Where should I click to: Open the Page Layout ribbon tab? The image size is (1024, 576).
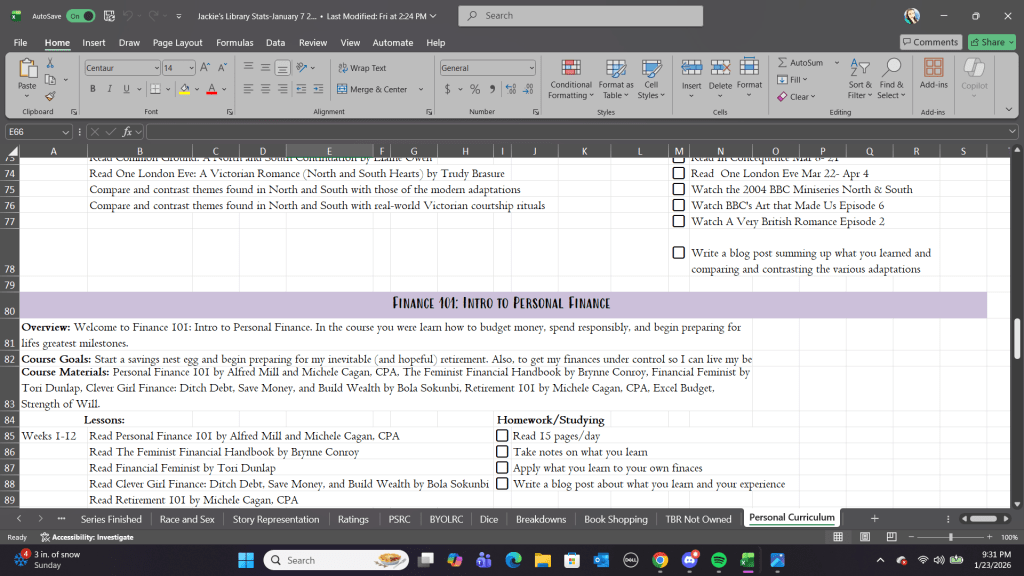[x=177, y=43]
